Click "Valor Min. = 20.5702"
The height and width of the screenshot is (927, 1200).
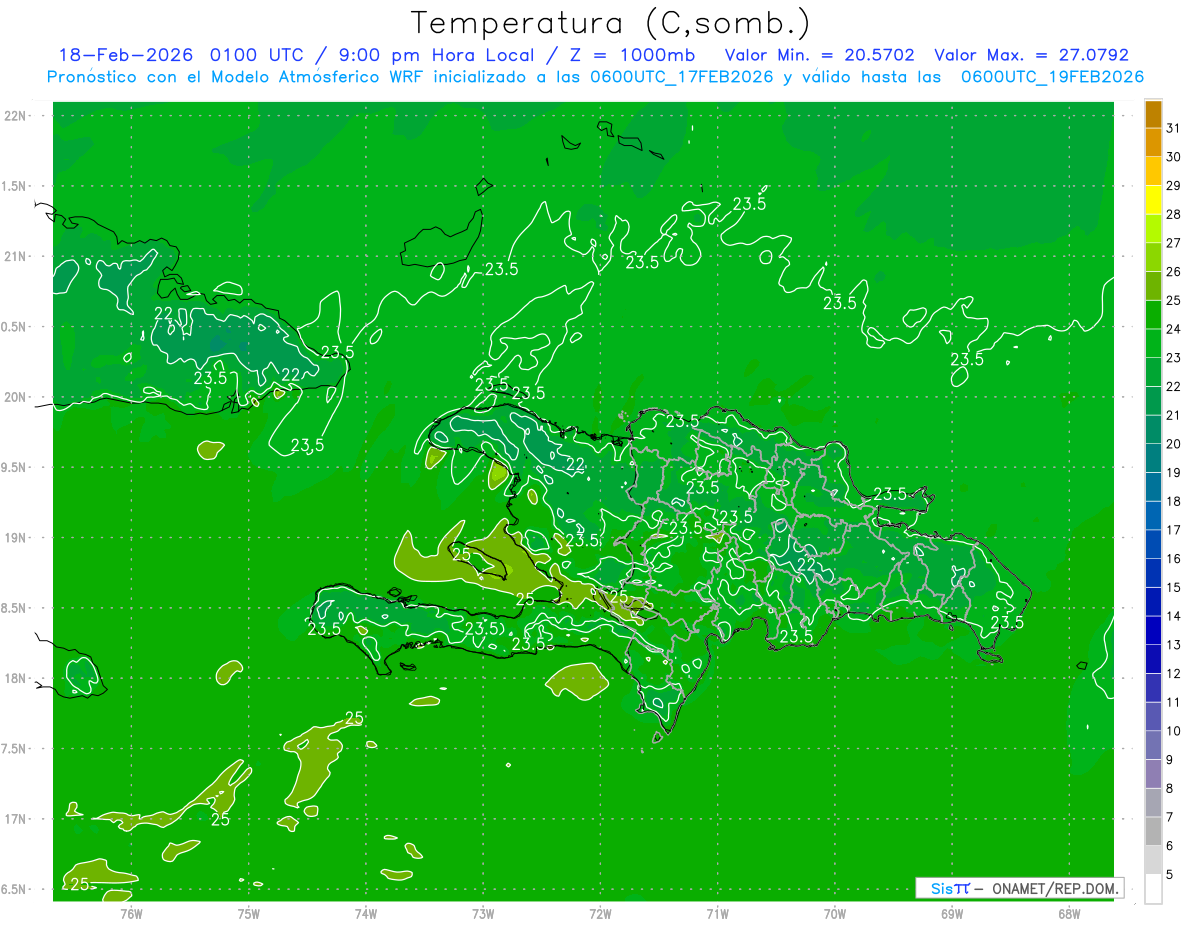819,55
